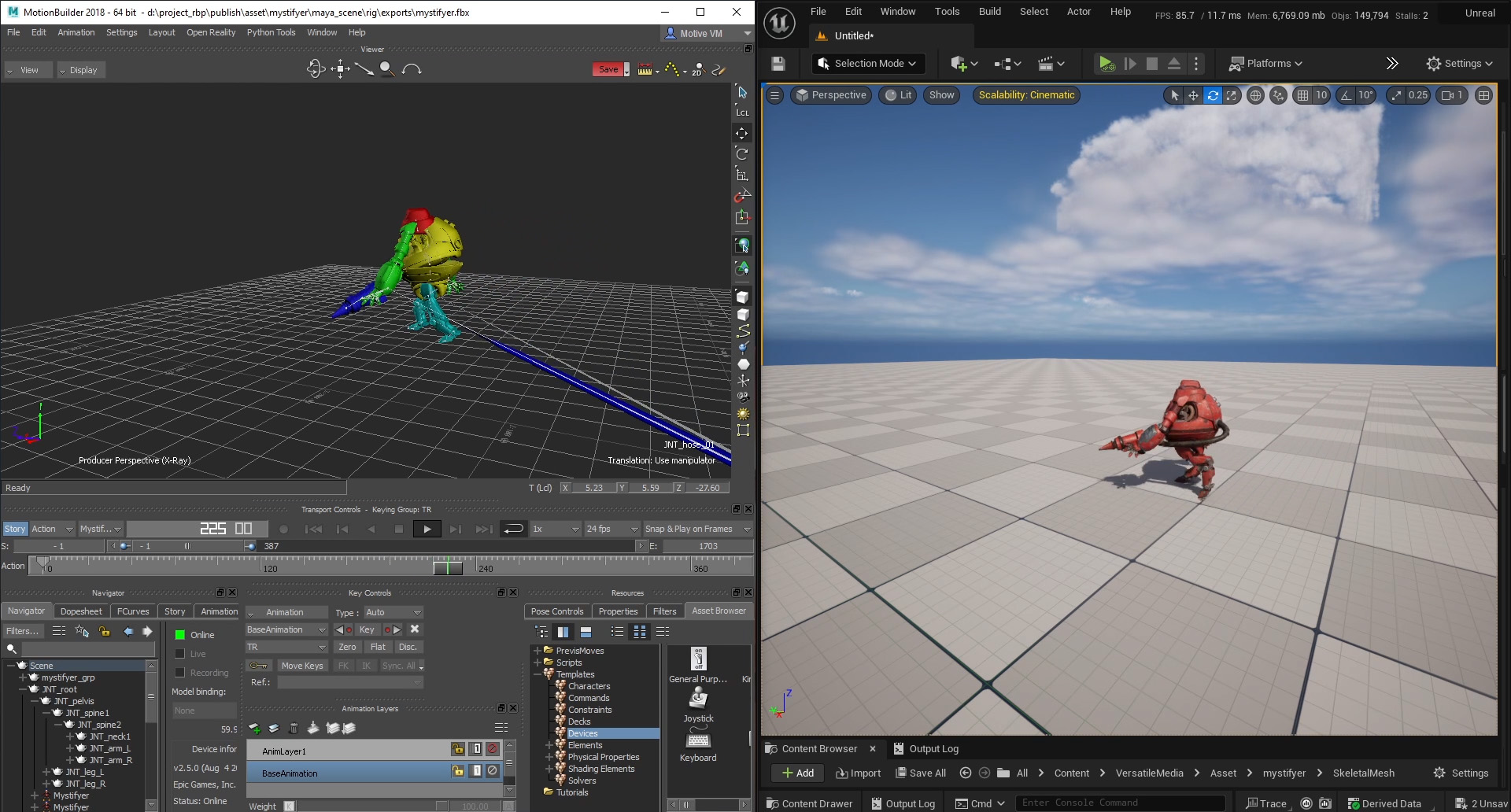Select the viewer zoom magnifier tool
Viewport: 1511px width, 812px height.
pyautogui.click(x=386, y=69)
